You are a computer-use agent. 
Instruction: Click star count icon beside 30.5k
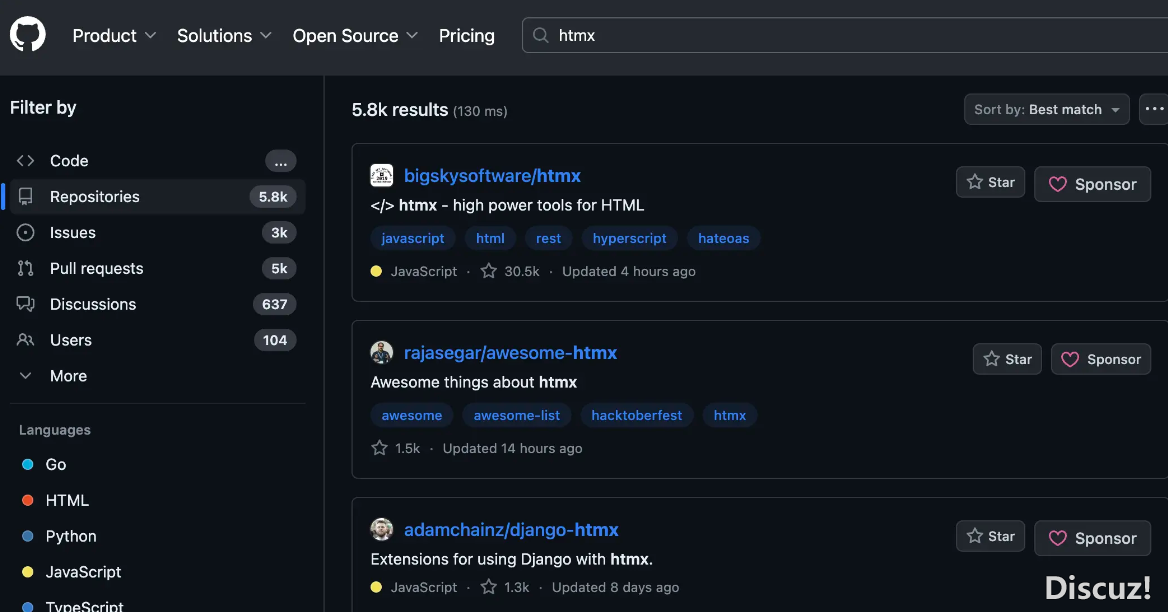[489, 271]
